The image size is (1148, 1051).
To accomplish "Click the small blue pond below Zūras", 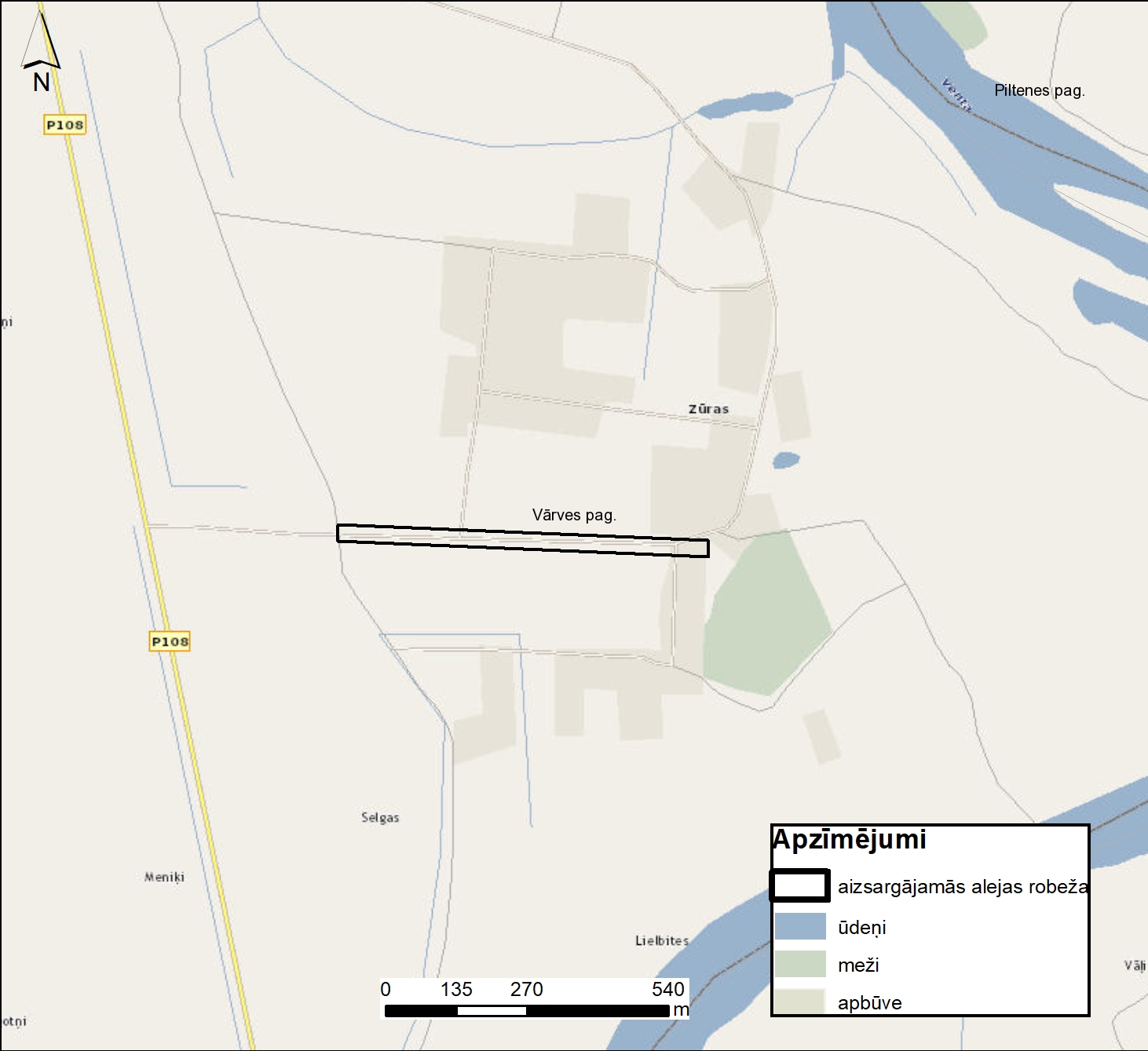I will [x=786, y=460].
